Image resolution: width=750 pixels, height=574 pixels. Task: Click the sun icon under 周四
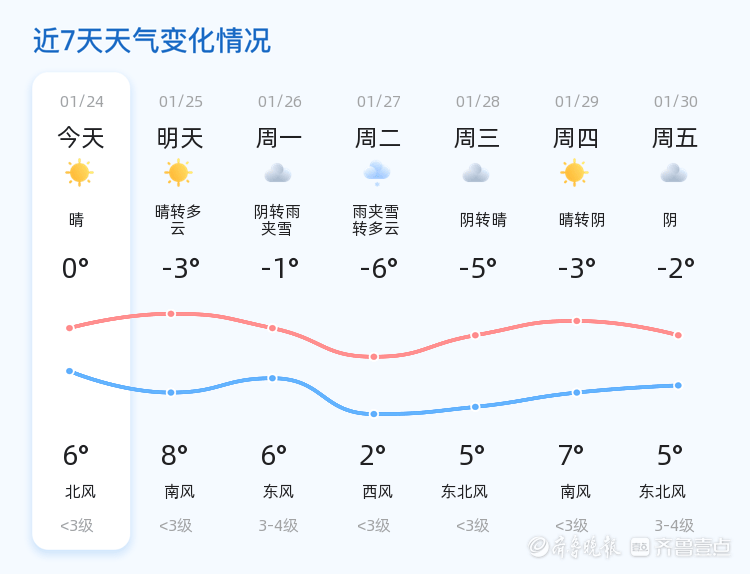574,173
